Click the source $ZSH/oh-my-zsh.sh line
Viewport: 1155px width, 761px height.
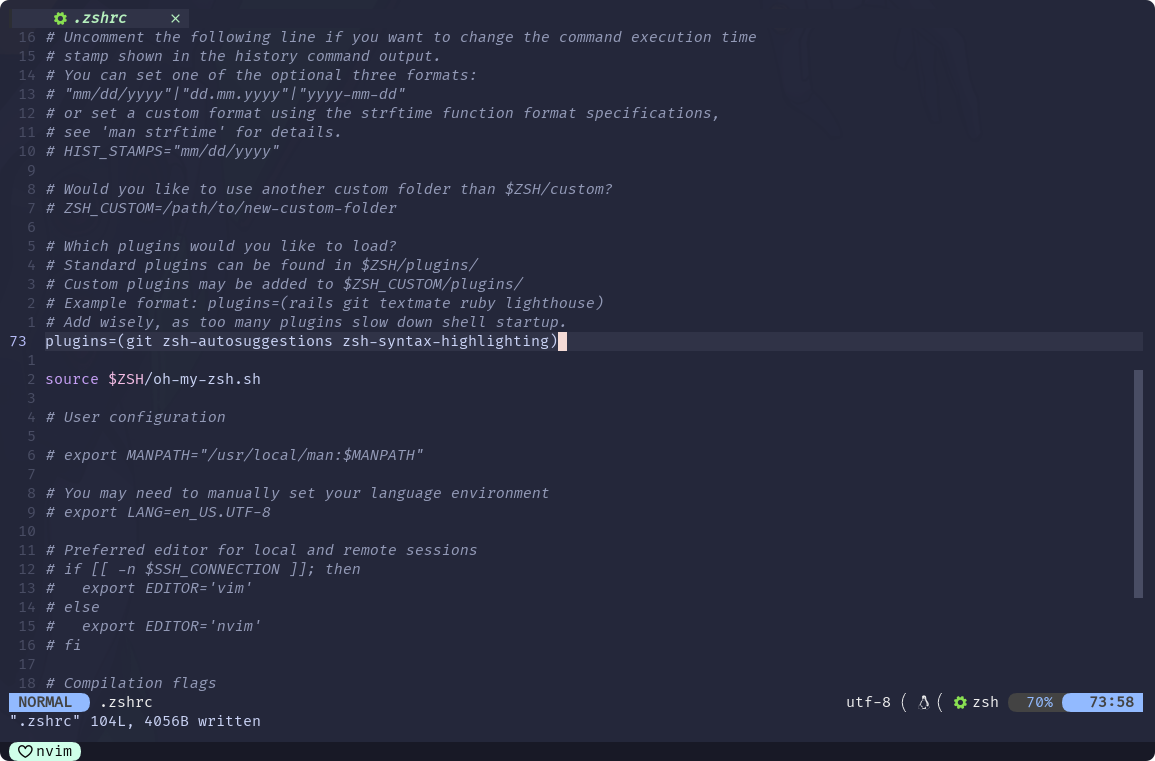tap(153, 379)
